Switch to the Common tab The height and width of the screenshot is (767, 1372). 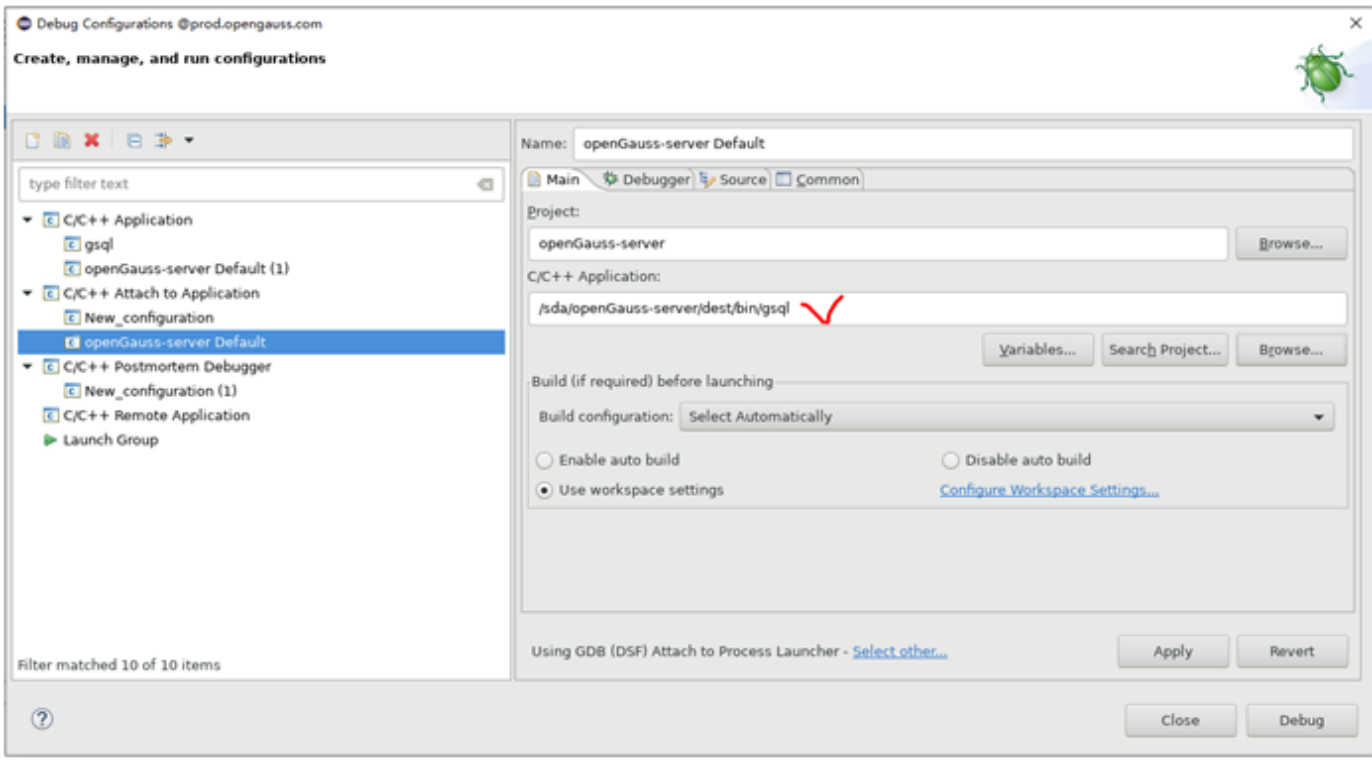click(817, 180)
